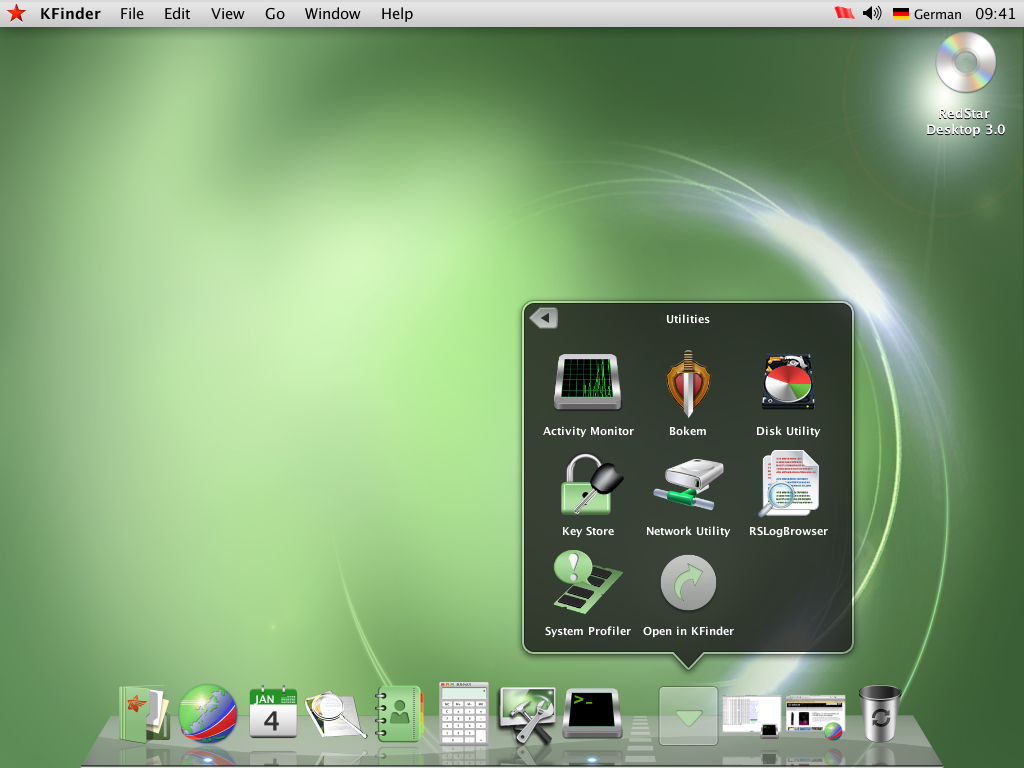Open the address book app in the dock

coord(399,712)
